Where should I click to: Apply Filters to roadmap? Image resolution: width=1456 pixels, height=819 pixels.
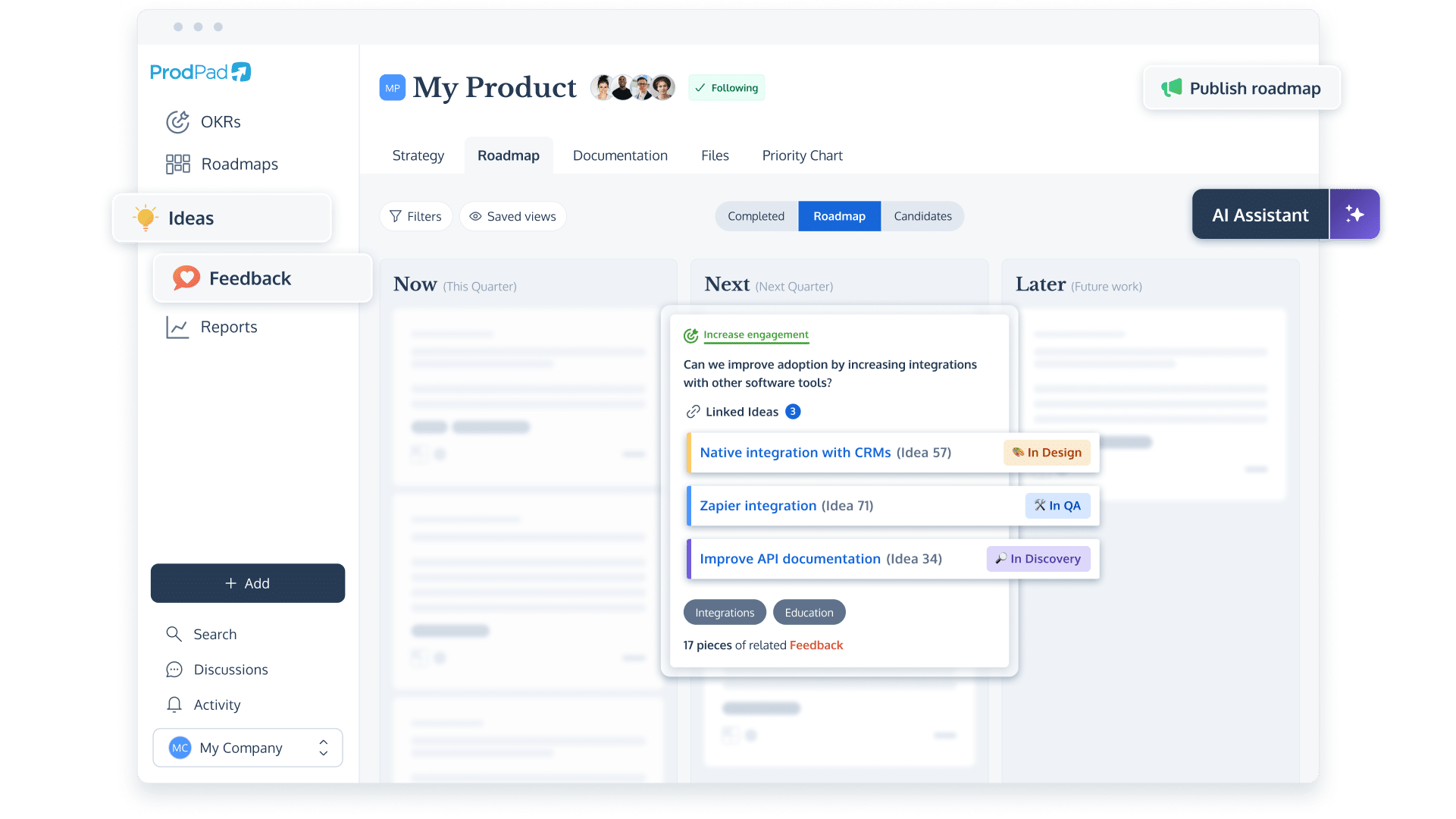click(415, 215)
